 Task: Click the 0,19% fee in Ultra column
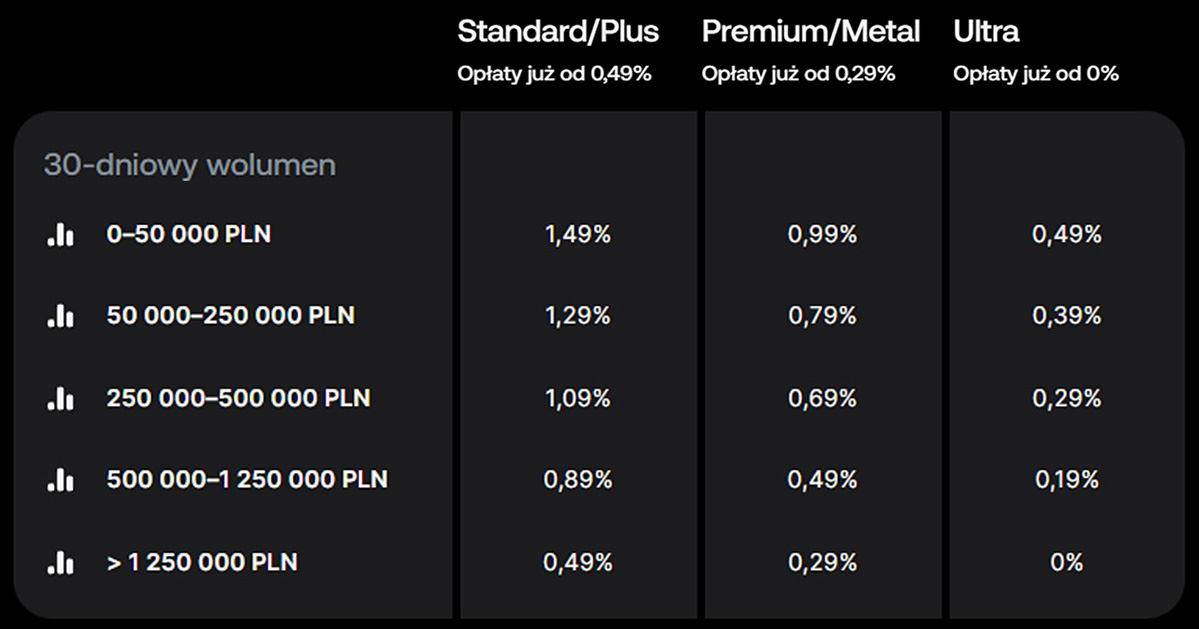tap(1067, 480)
